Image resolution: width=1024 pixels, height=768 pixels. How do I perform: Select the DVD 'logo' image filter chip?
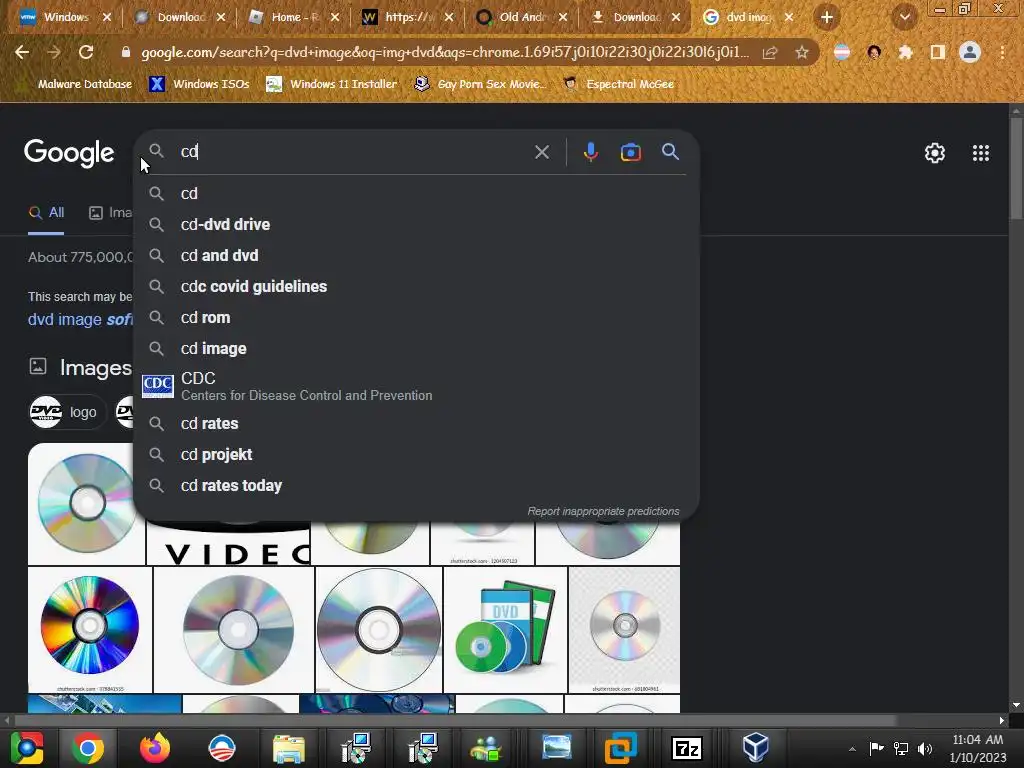click(67, 413)
